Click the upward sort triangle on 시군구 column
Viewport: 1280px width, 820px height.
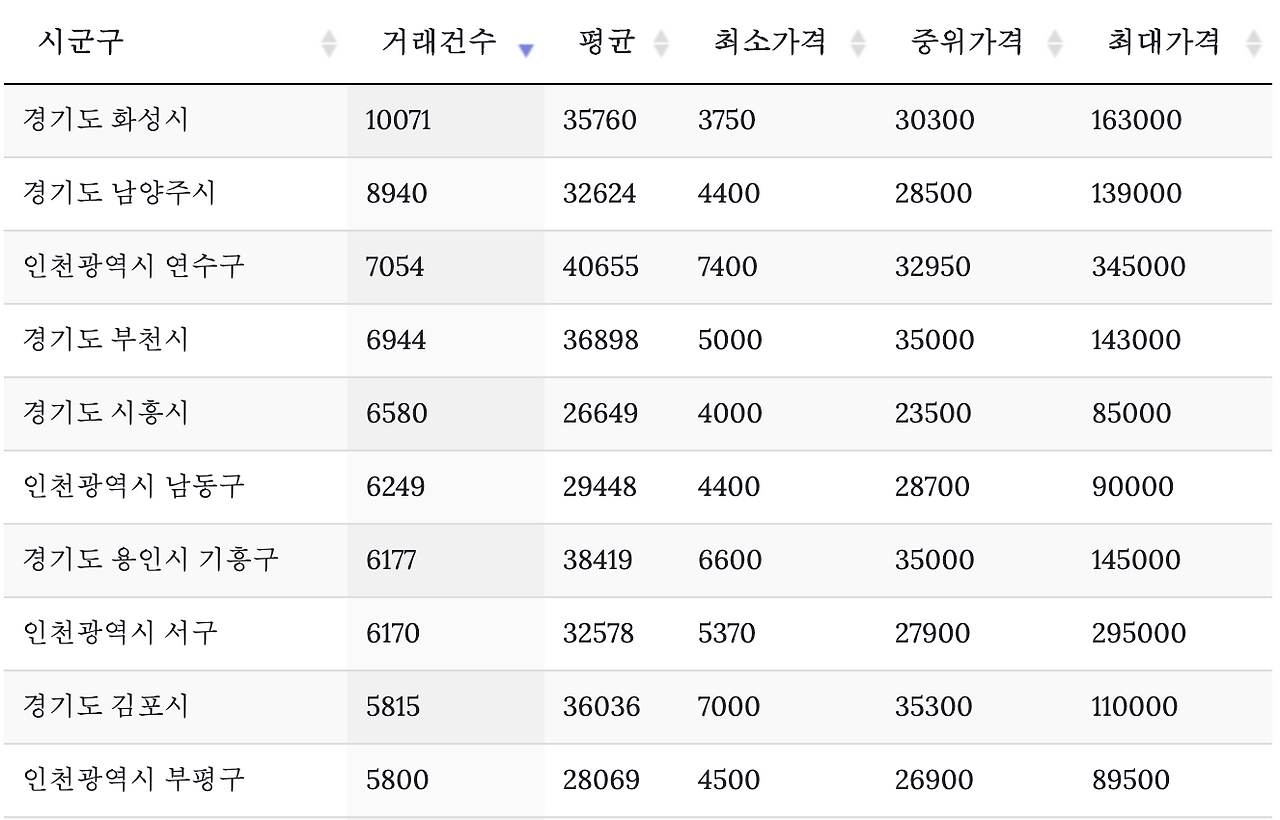pyautogui.click(x=330, y=37)
